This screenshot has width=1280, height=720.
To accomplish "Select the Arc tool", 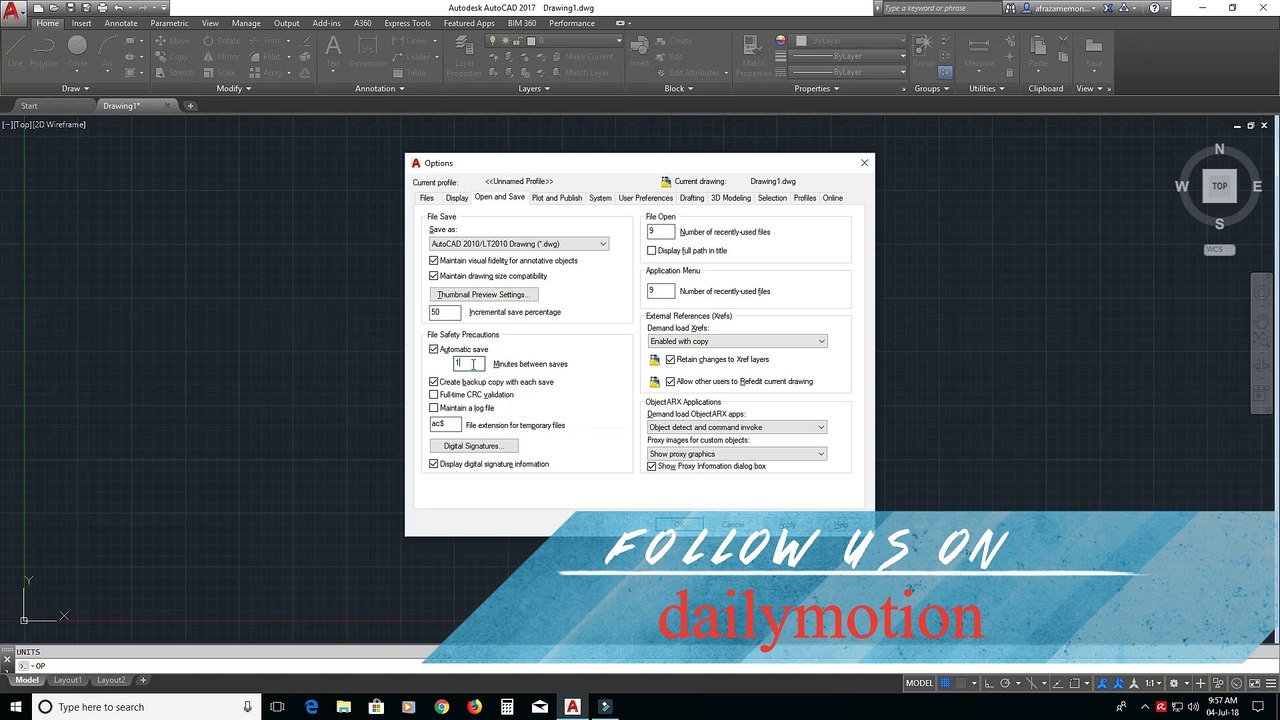I will tap(107, 51).
